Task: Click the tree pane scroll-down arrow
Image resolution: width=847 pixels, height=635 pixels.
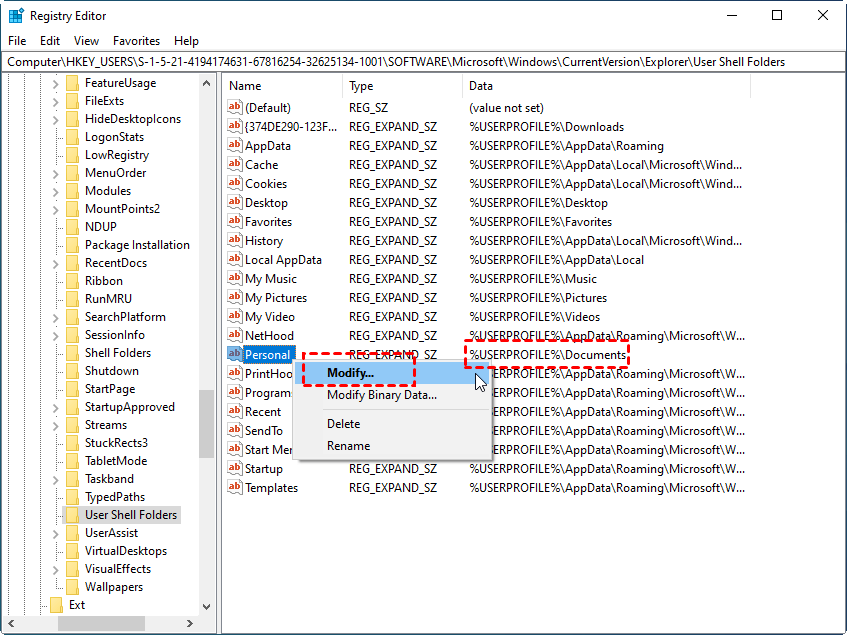Action: click(x=206, y=606)
